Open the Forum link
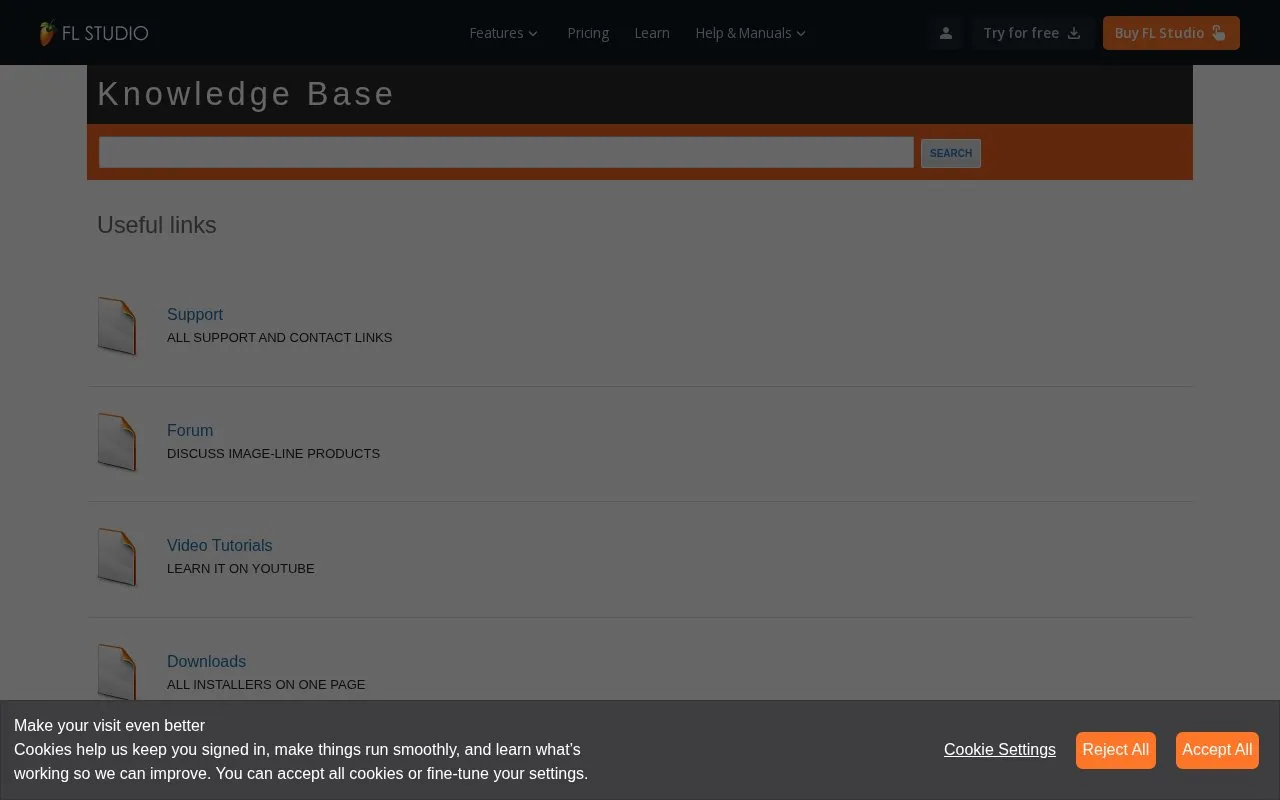 (190, 430)
